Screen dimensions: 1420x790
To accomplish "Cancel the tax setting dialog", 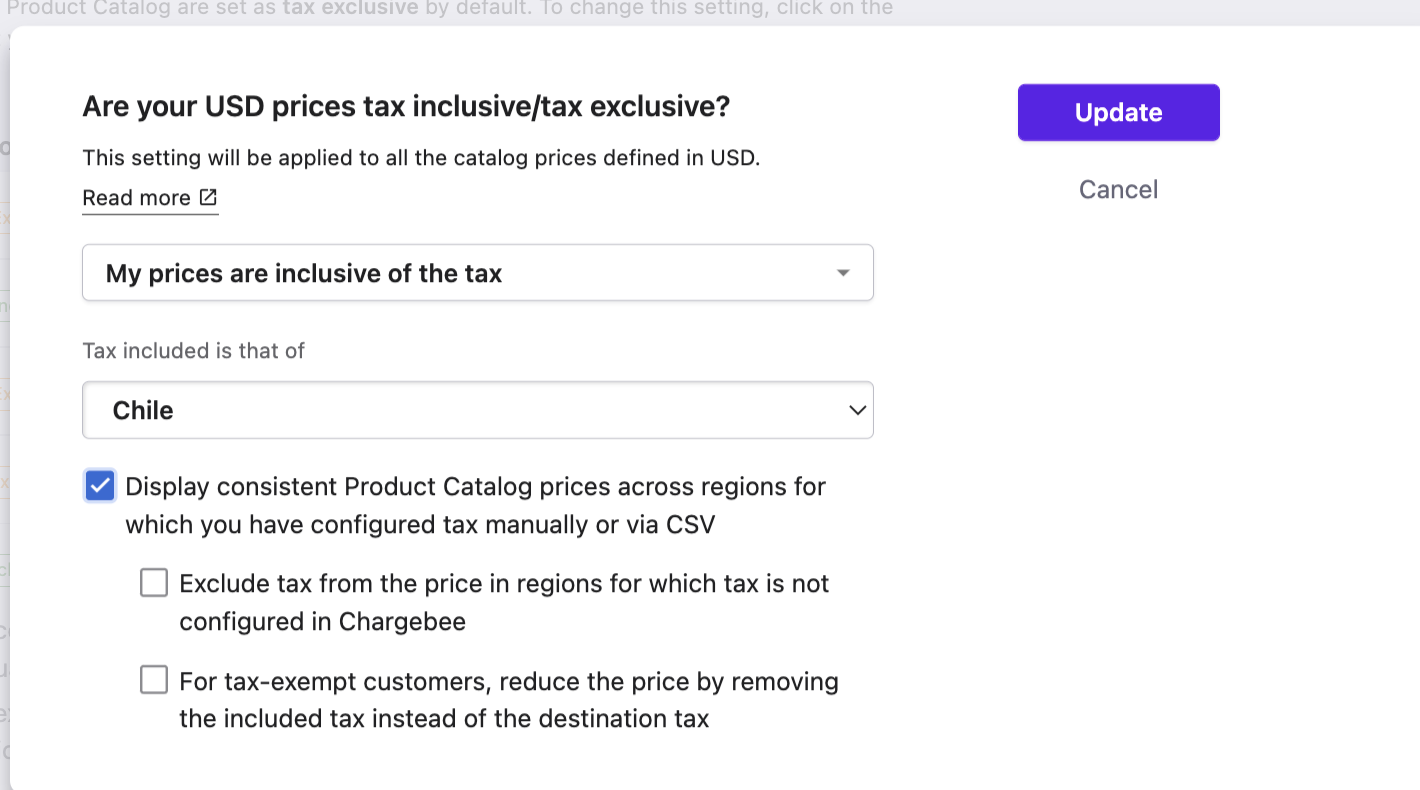I will tap(1118, 189).
